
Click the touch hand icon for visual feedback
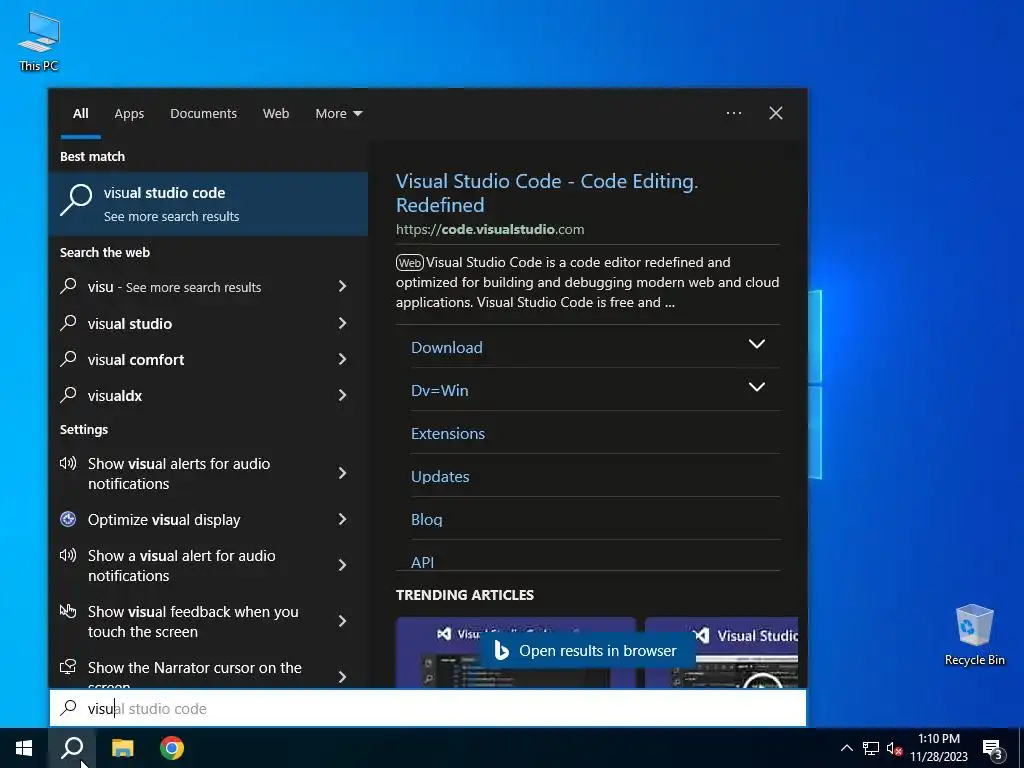(x=68, y=611)
